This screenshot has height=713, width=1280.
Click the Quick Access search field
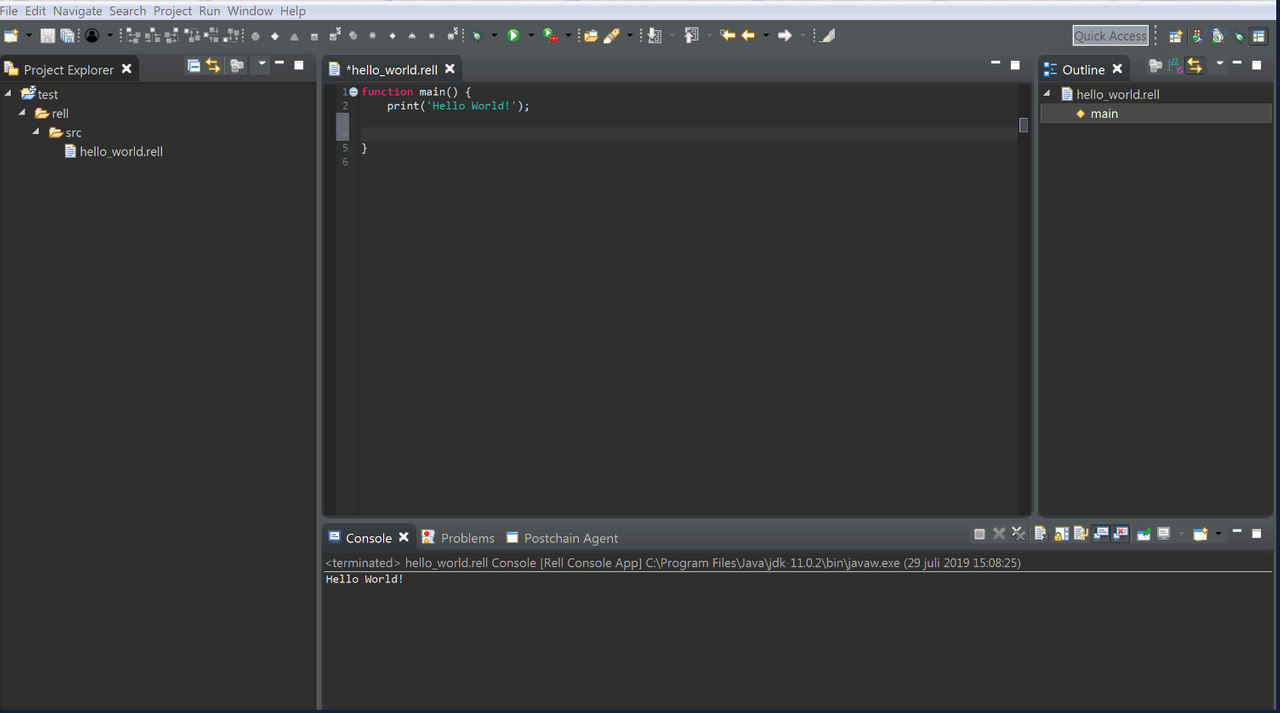1110,36
